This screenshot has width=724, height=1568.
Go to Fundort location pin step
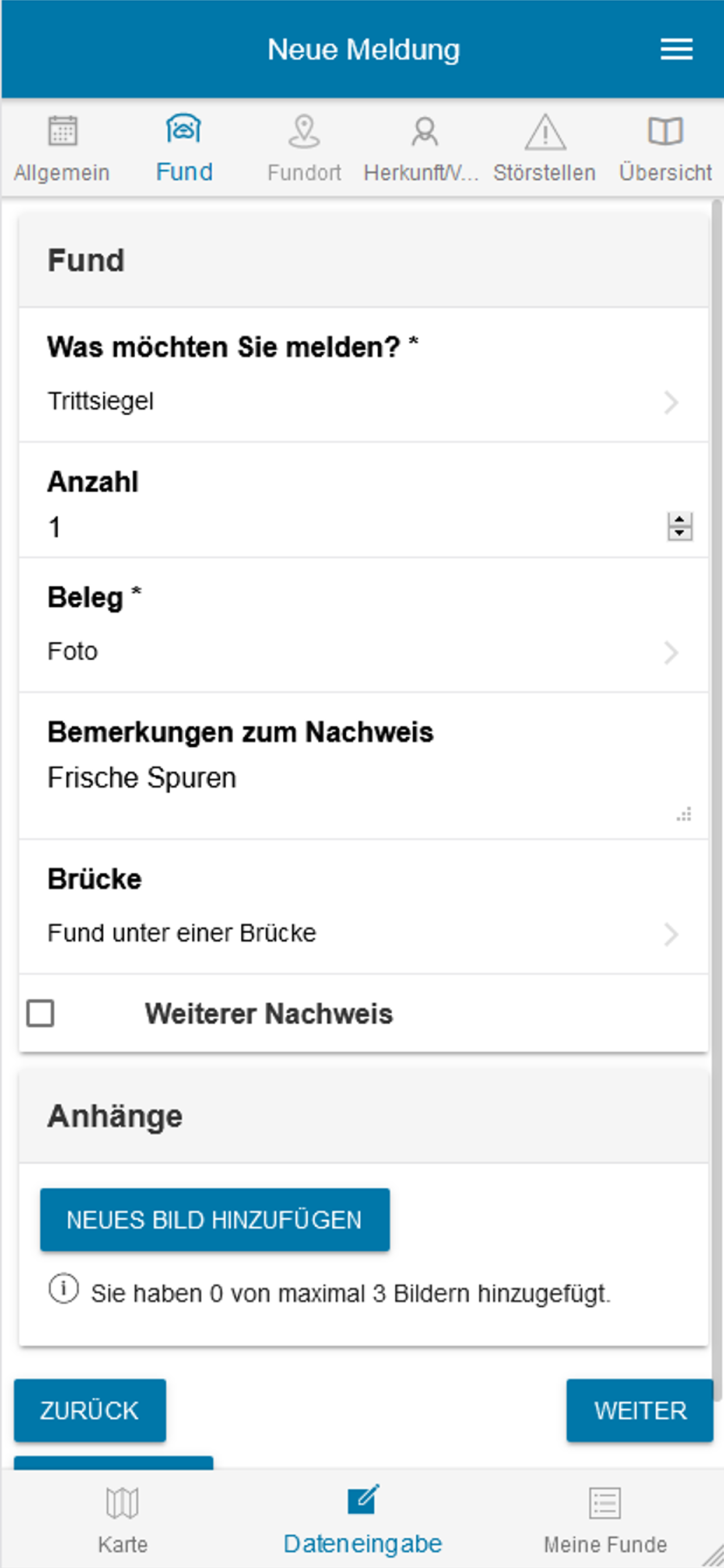click(x=304, y=131)
